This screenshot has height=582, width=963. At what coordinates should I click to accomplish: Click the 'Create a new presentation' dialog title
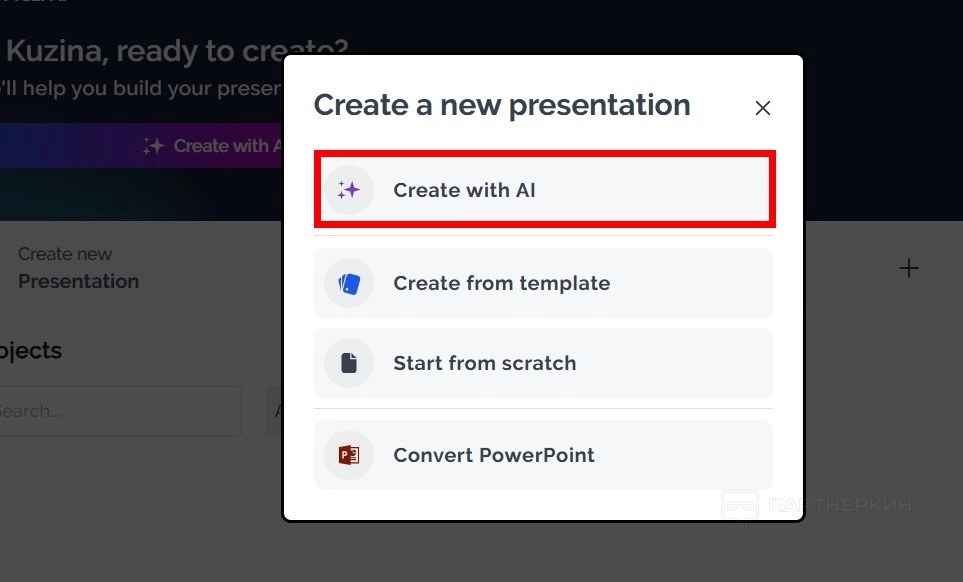[502, 105]
